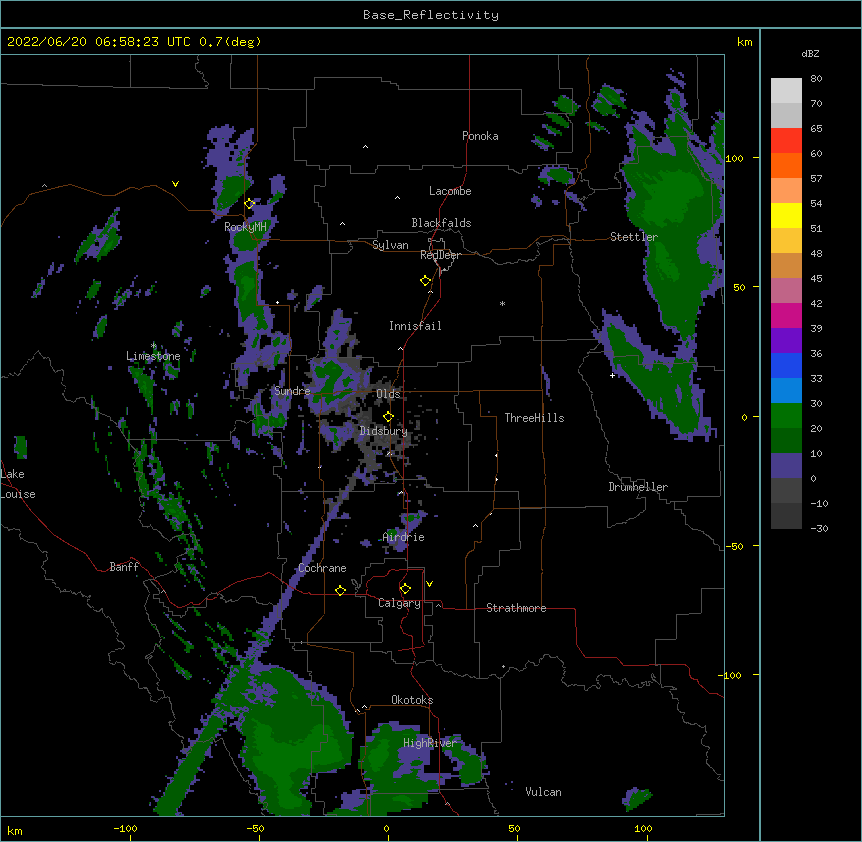
Task: Click the Strathmore city label
Action: 516,608
